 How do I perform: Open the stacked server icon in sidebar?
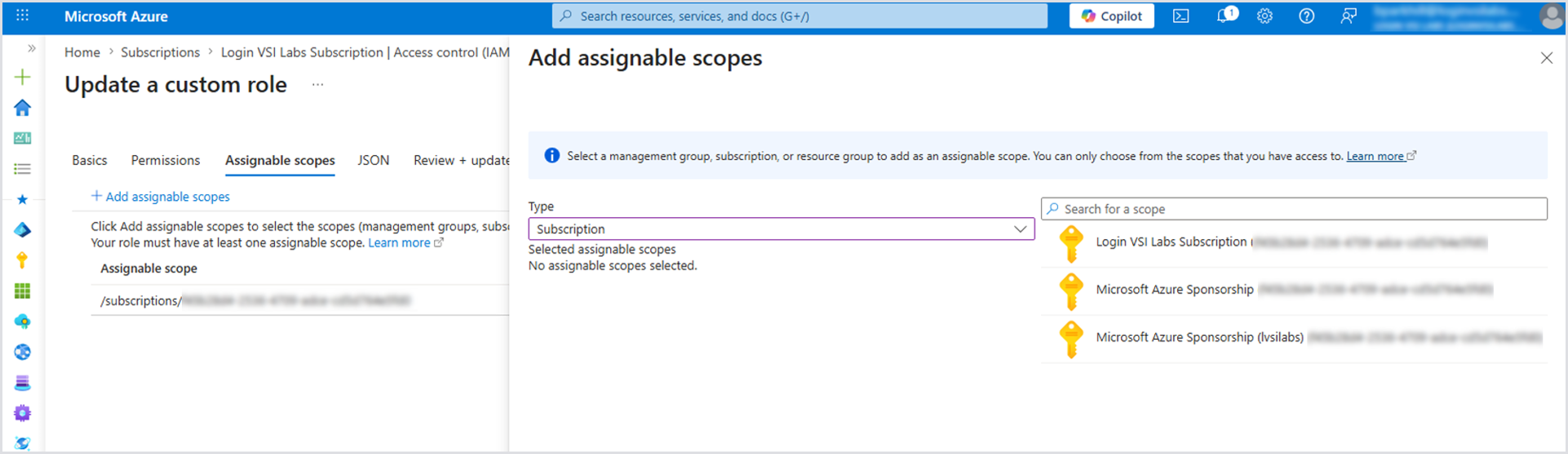23,382
